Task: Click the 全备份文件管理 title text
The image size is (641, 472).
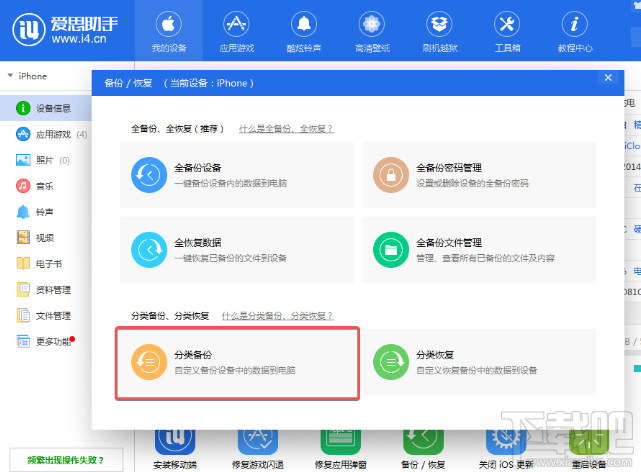Action: 449,243
